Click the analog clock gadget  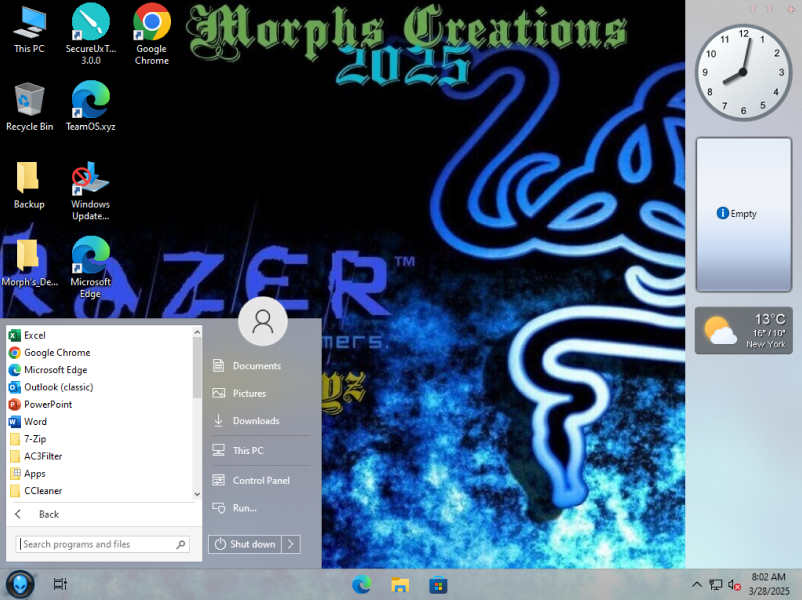pyautogui.click(x=743, y=73)
